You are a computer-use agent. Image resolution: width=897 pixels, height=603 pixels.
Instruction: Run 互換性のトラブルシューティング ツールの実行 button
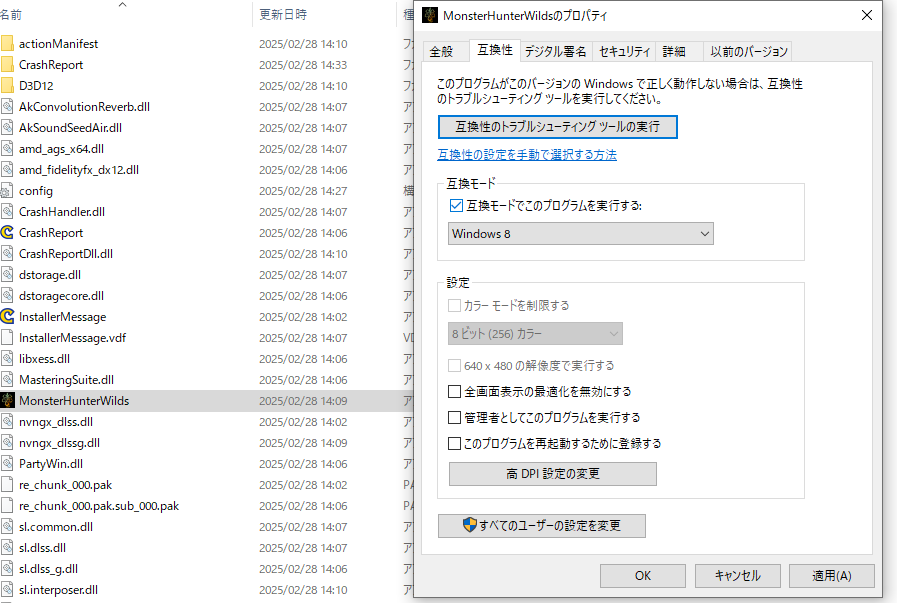coord(558,127)
